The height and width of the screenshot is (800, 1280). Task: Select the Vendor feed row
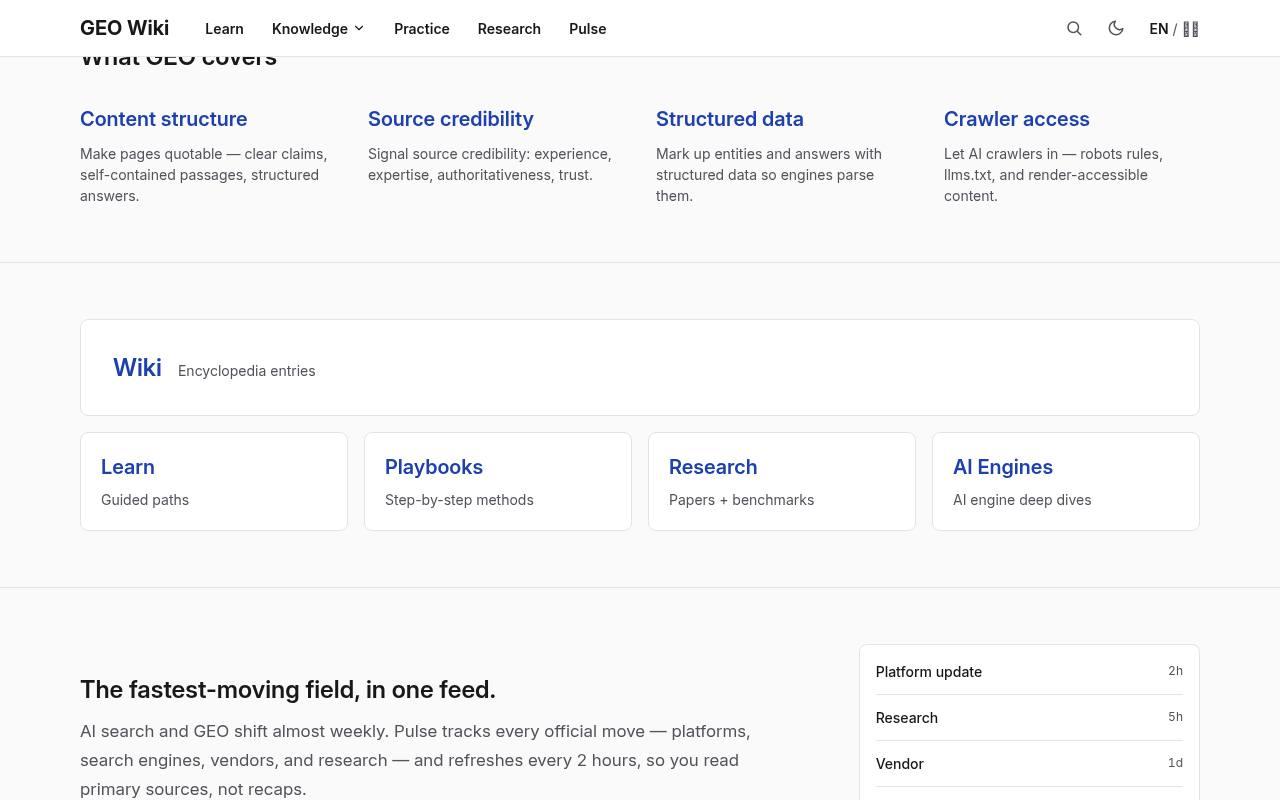click(x=1029, y=763)
